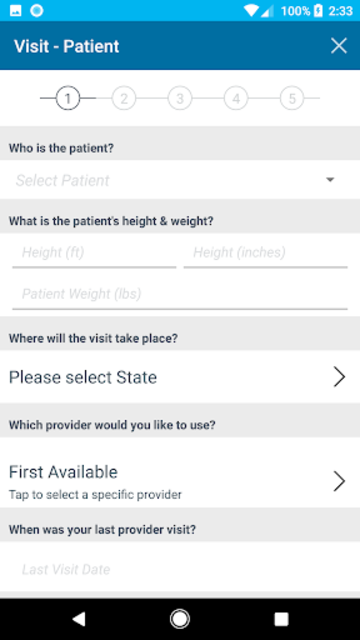The image size is (360, 640).
Task: Open the Please select State row
Action: (x=180, y=377)
